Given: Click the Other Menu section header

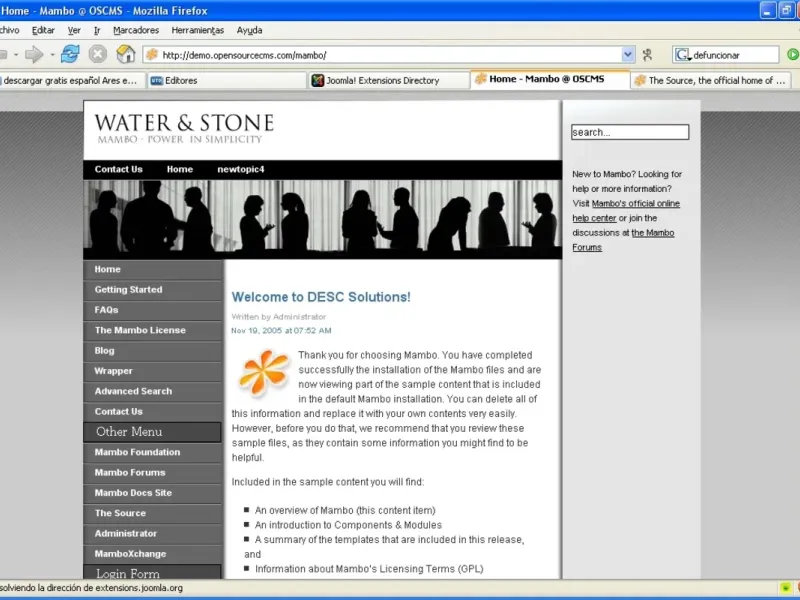Looking at the screenshot, I should coord(153,432).
